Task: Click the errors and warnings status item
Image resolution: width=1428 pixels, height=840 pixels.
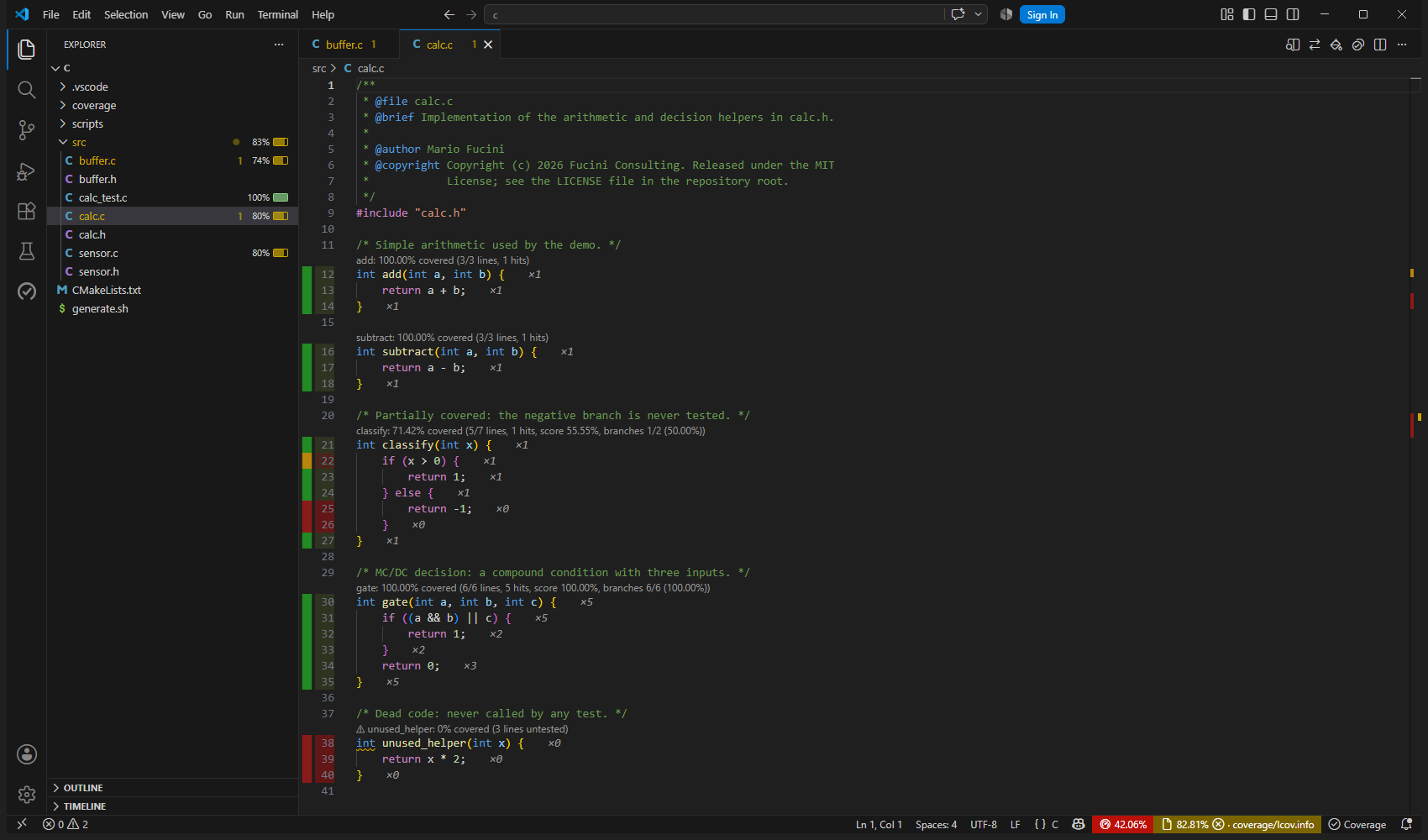Action: (x=66, y=825)
